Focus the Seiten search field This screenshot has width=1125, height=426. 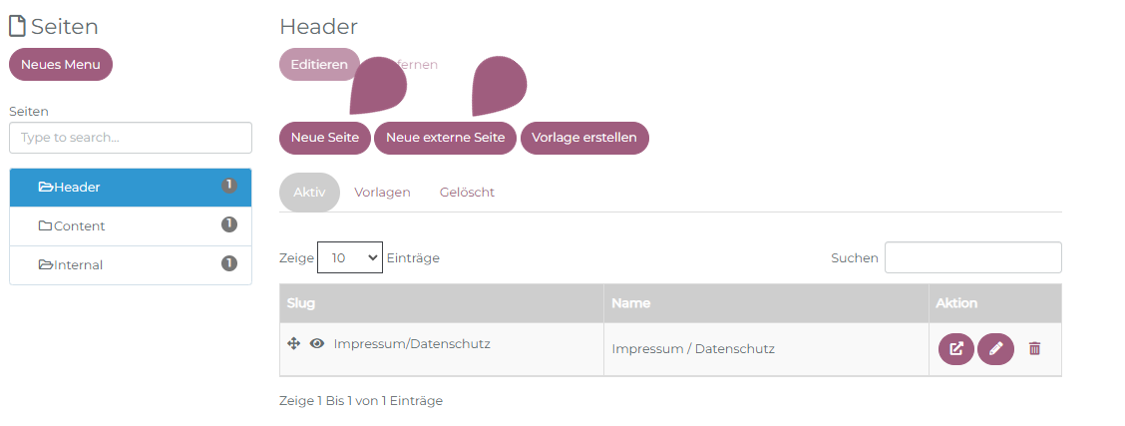(x=130, y=138)
